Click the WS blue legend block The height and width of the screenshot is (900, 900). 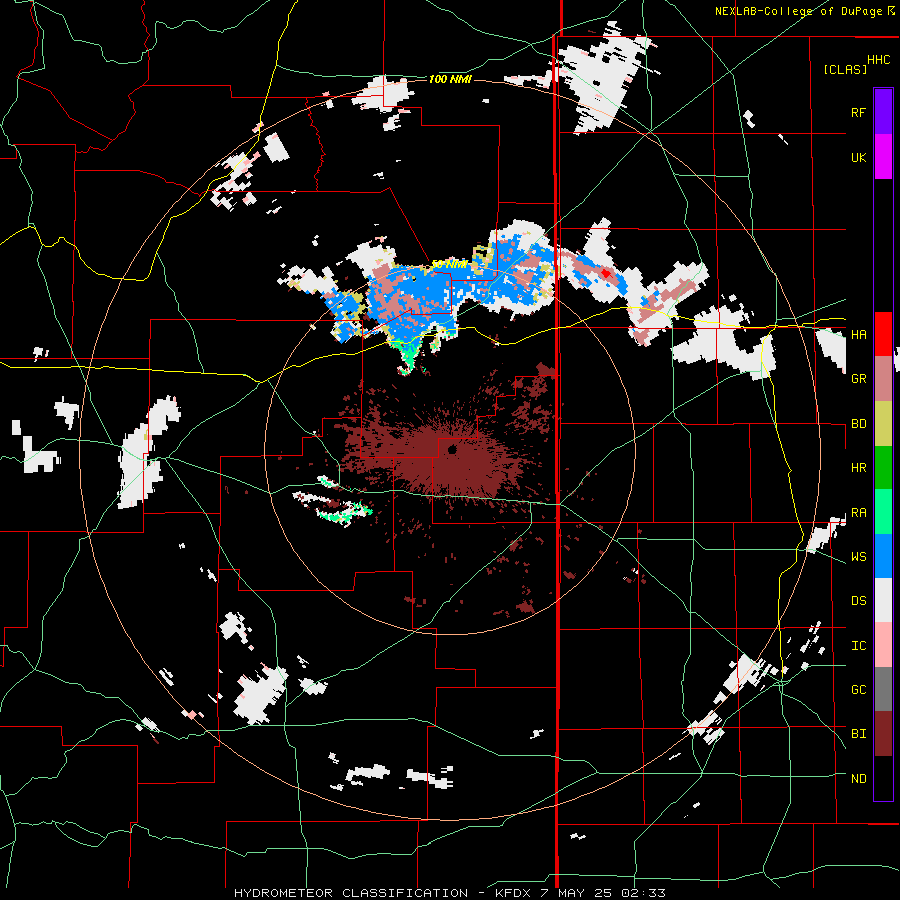click(x=883, y=556)
